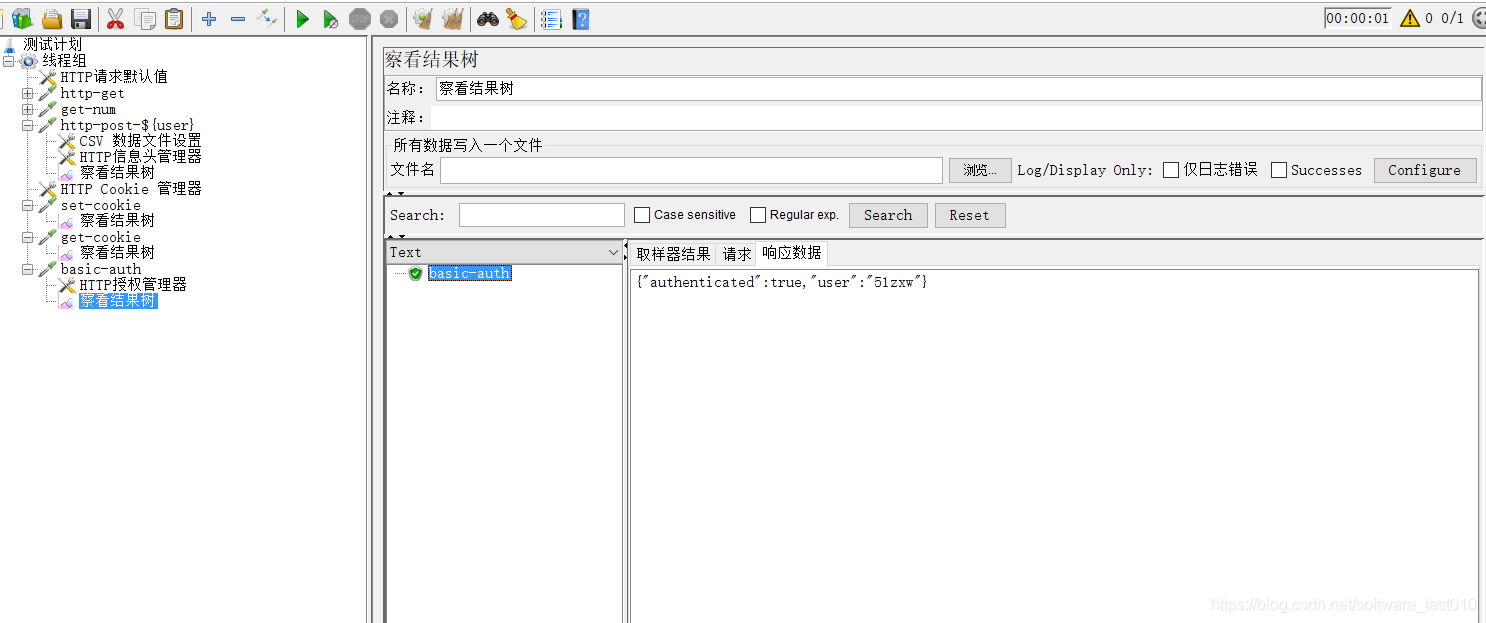Click the pipette icon beside http-get
The width and height of the screenshot is (1486, 623).
(x=47, y=93)
